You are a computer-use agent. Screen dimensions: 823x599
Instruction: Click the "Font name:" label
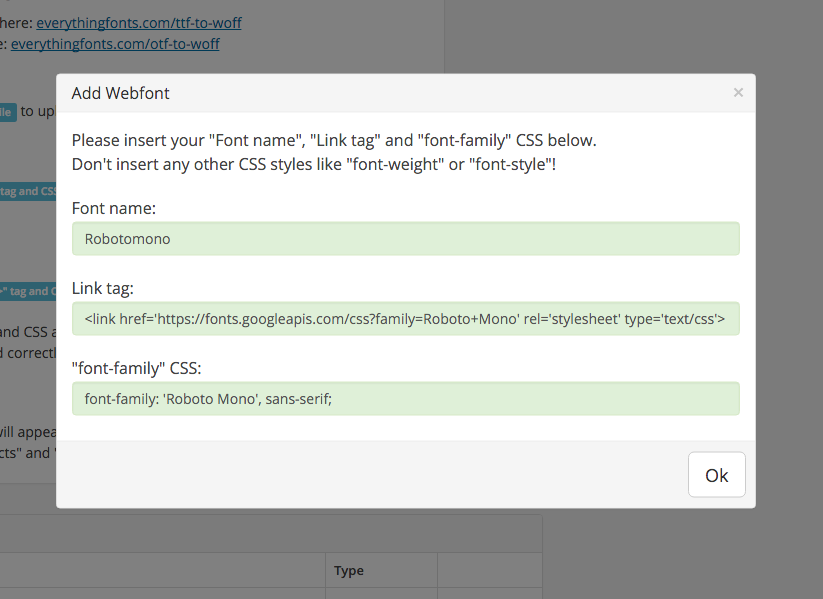(x=114, y=208)
